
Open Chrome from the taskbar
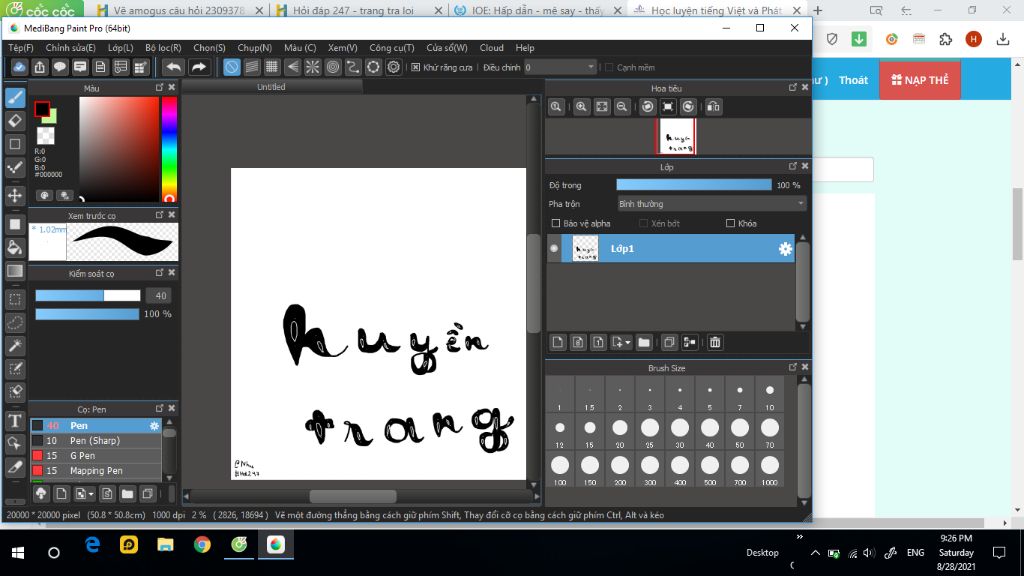(202, 545)
